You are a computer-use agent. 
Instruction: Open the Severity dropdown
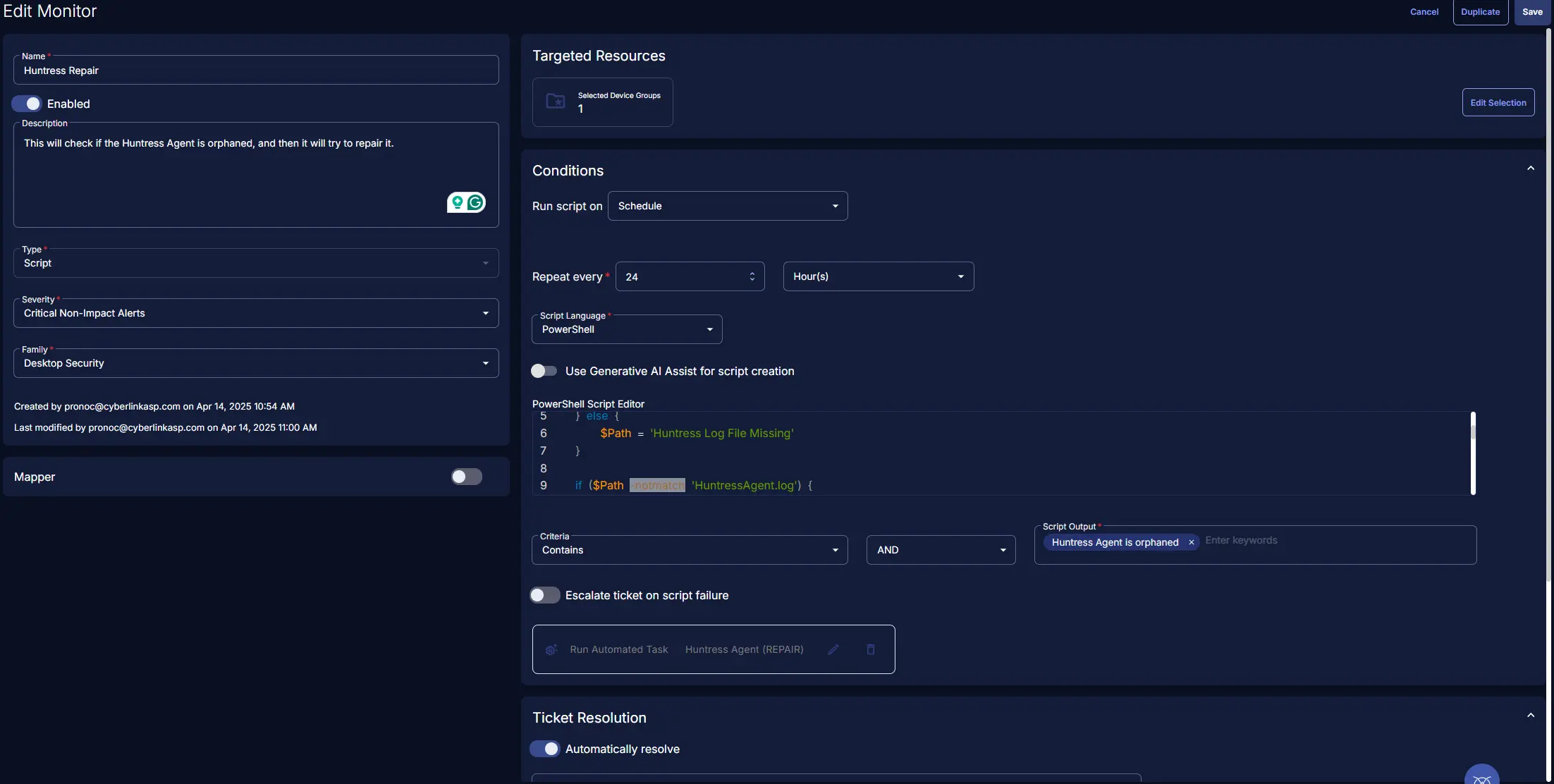click(256, 313)
